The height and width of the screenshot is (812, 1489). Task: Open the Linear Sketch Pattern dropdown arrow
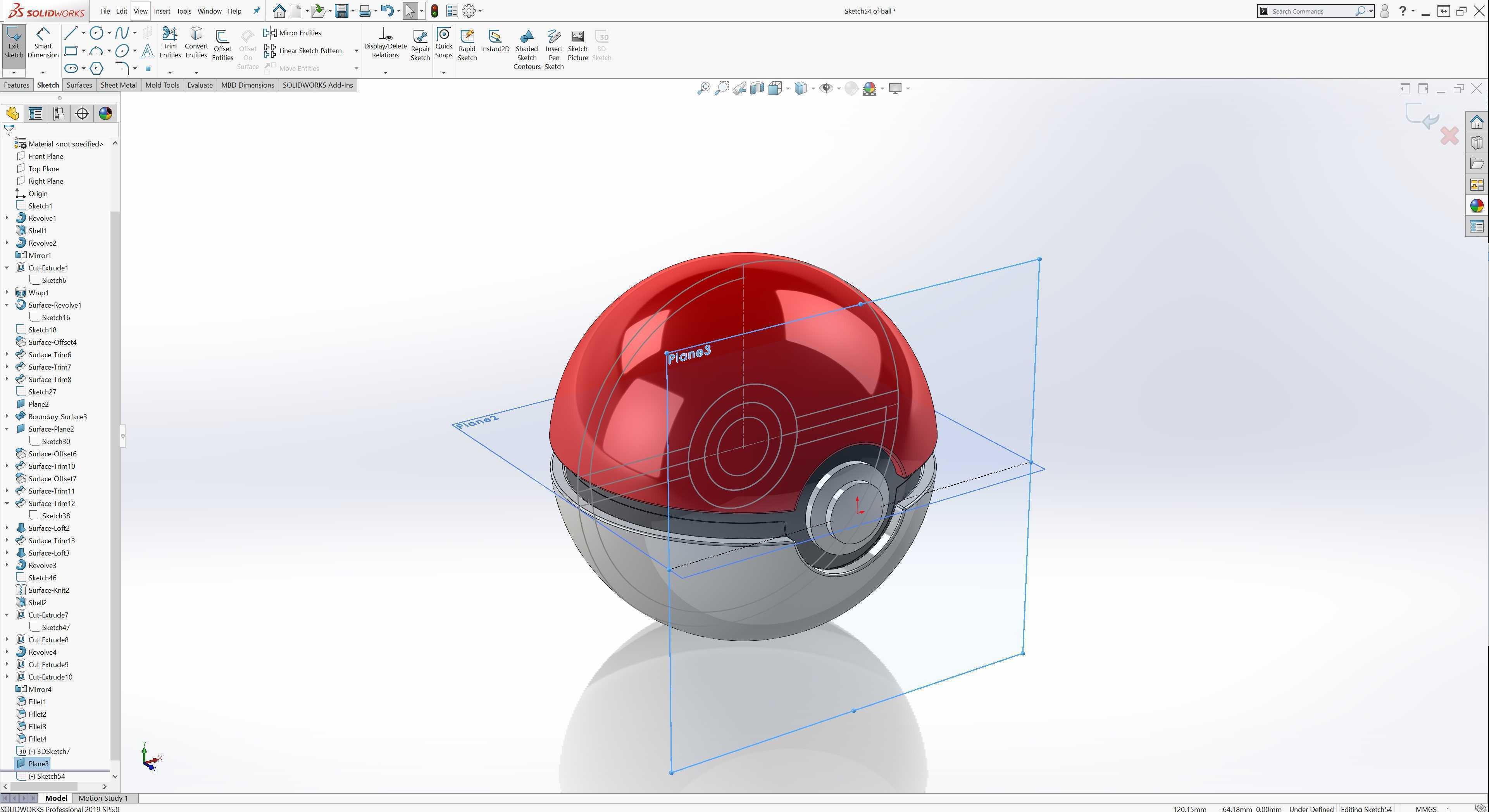[x=356, y=51]
